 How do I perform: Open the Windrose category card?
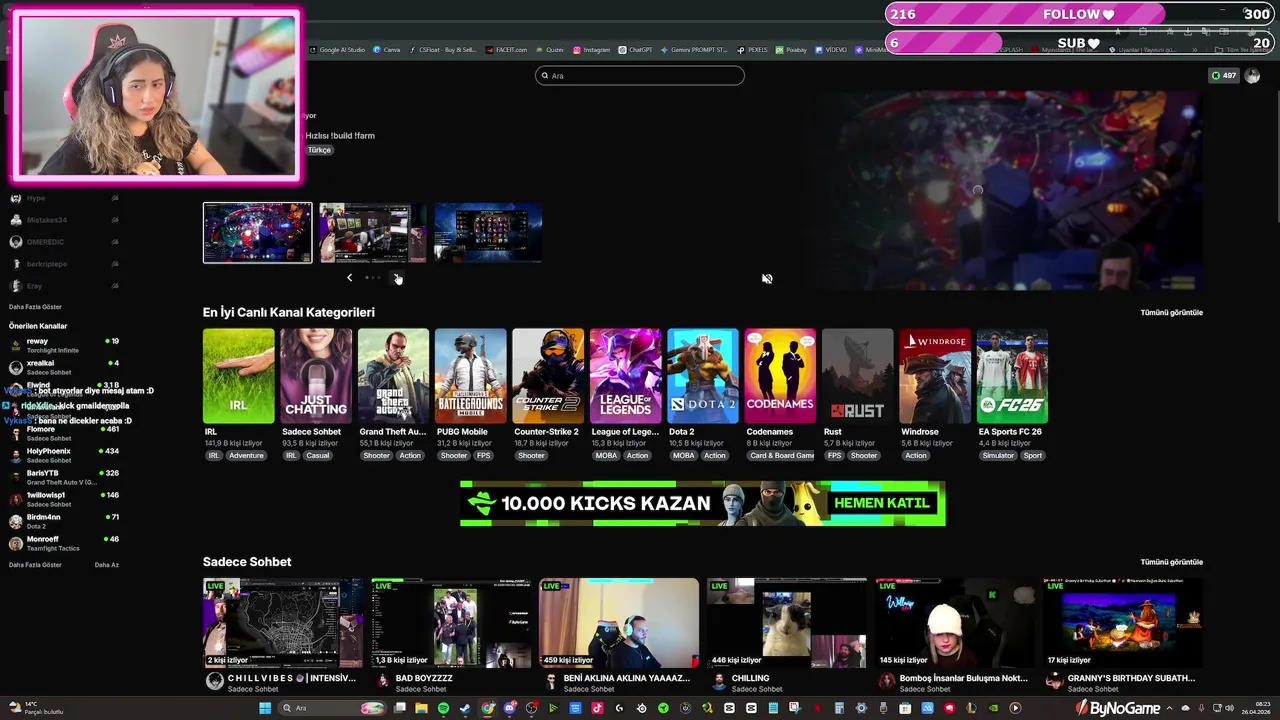pyautogui.click(x=935, y=376)
